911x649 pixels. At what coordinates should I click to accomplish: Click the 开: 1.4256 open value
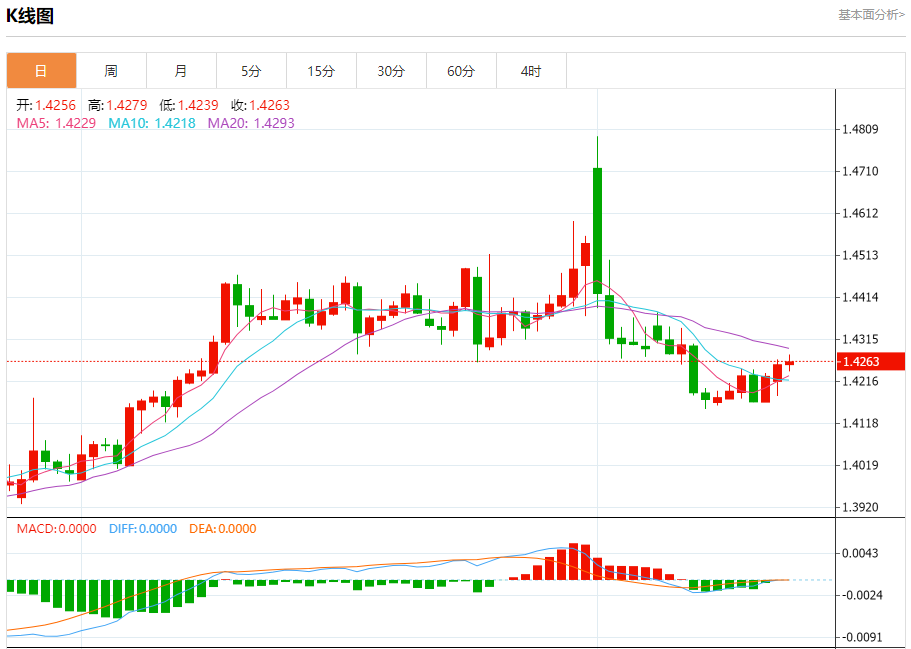[x=46, y=105]
